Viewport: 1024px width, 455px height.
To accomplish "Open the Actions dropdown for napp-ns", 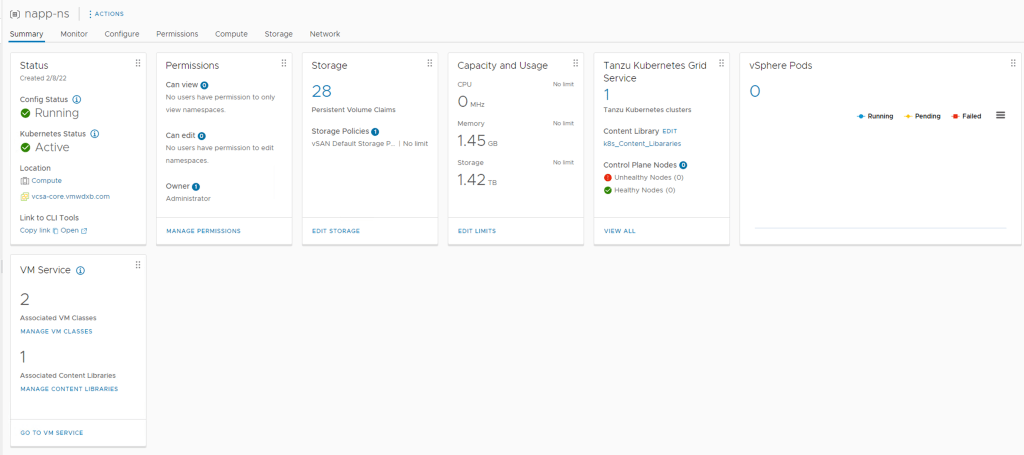I will (x=106, y=14).
